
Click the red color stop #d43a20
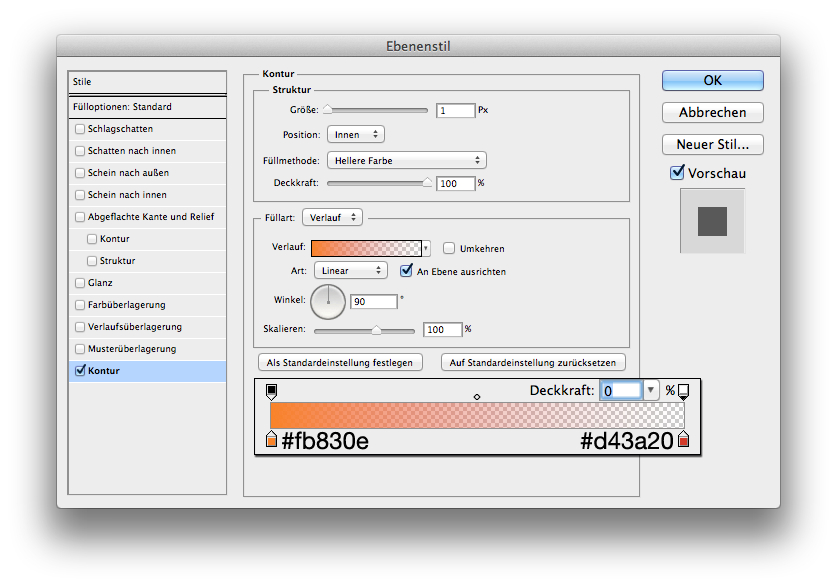click(x=683, y=439)
